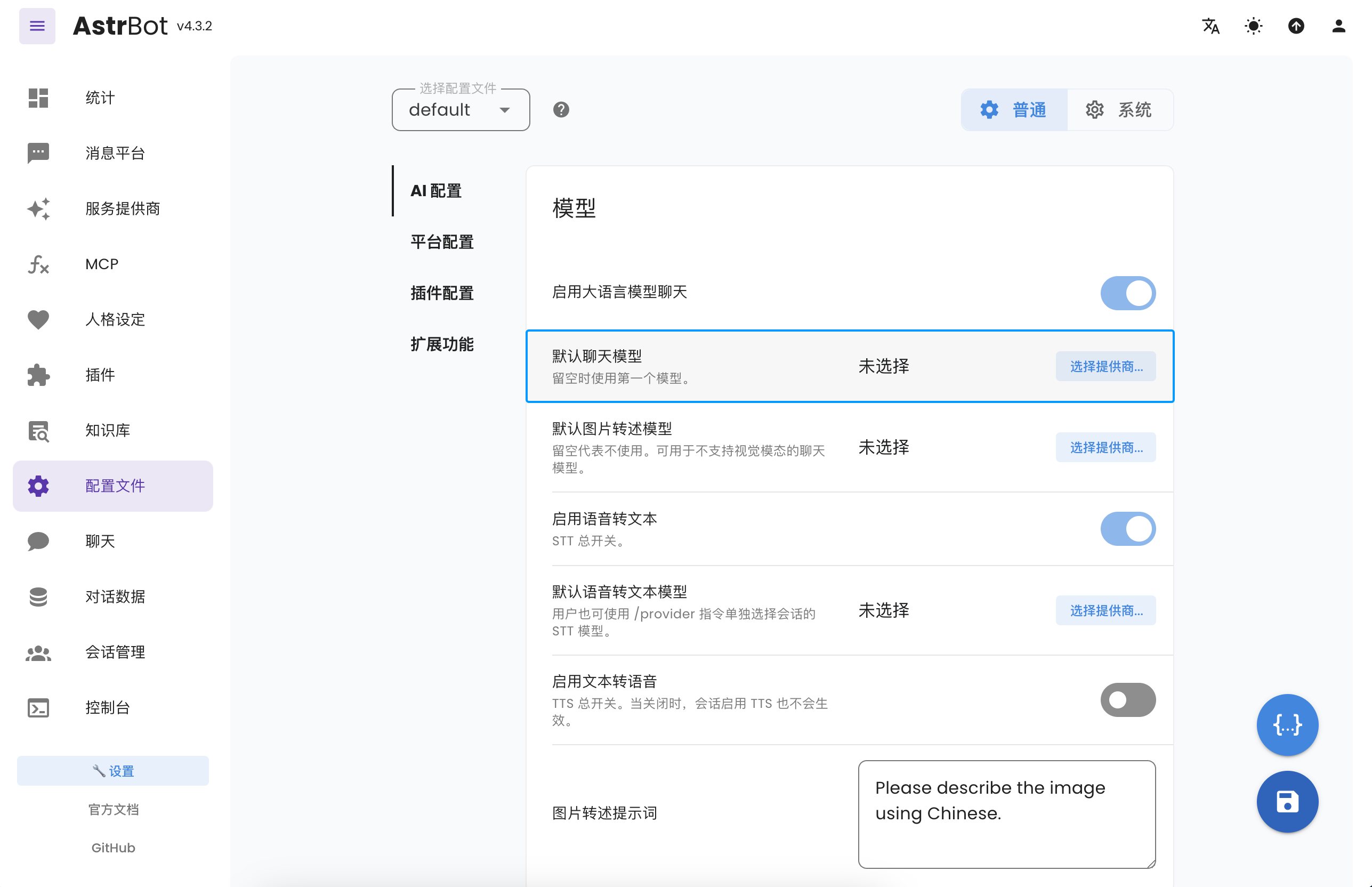Collapse the sidebar with the hamburger menu
The width and height of the screenshot is (1372, 887).
tap(37, 26)
